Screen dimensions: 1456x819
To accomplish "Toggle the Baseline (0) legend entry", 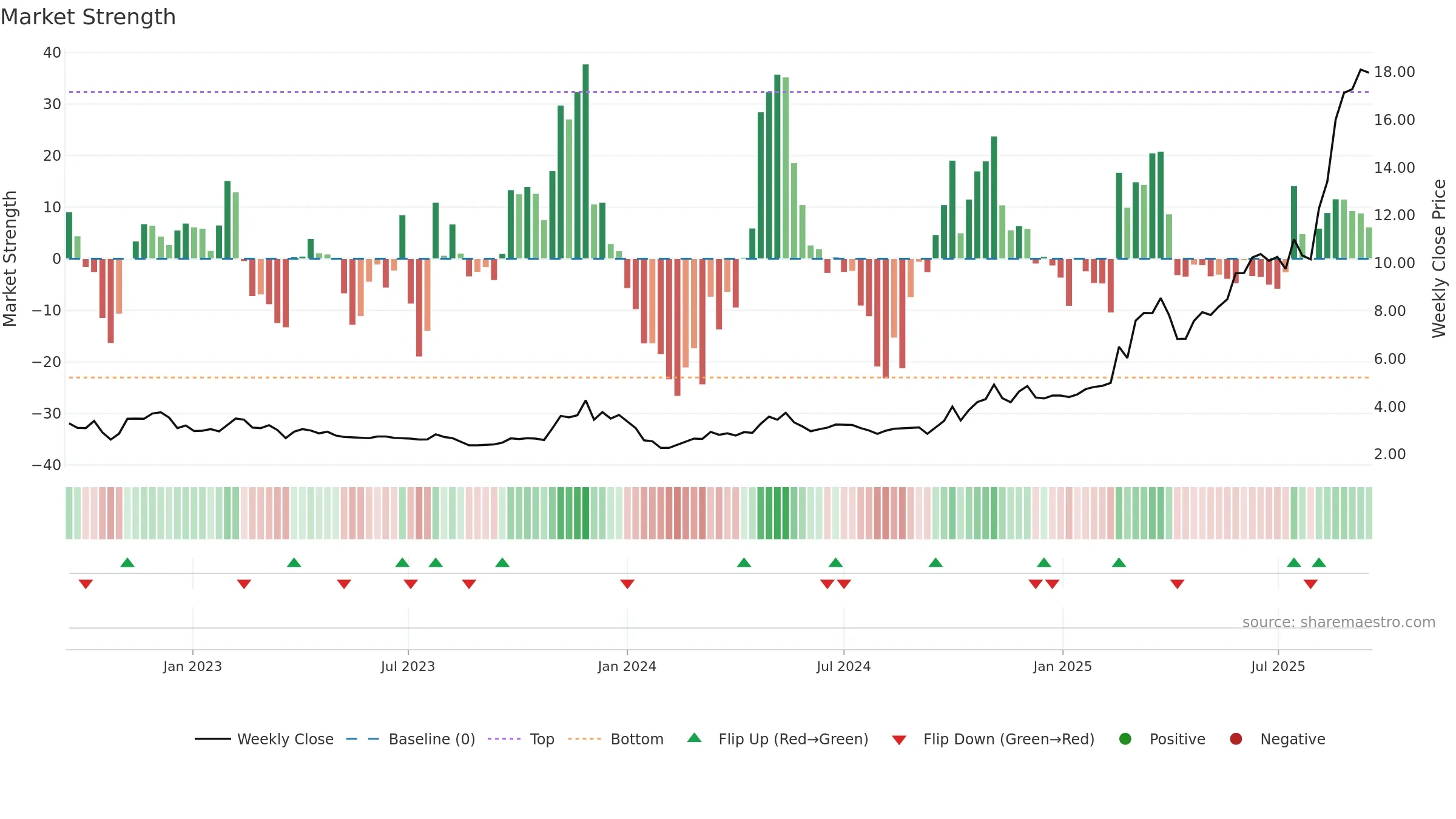I will click(410, 739).
